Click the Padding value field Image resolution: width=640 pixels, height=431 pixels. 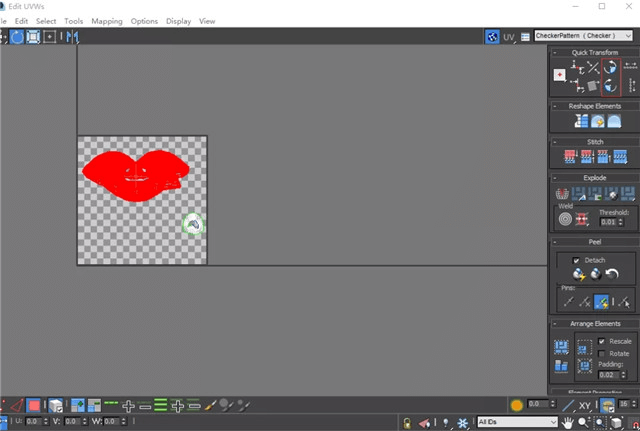click(609, 375)
